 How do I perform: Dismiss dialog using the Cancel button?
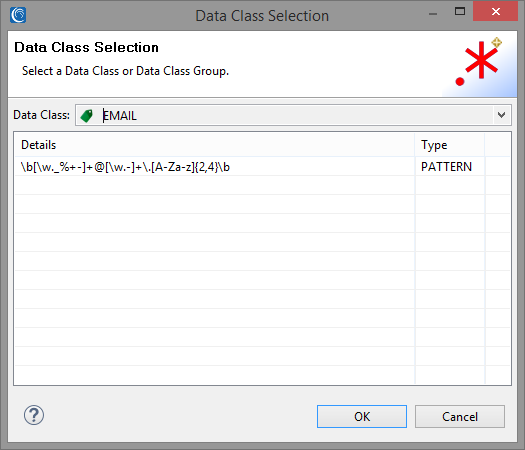click(460, 417)
